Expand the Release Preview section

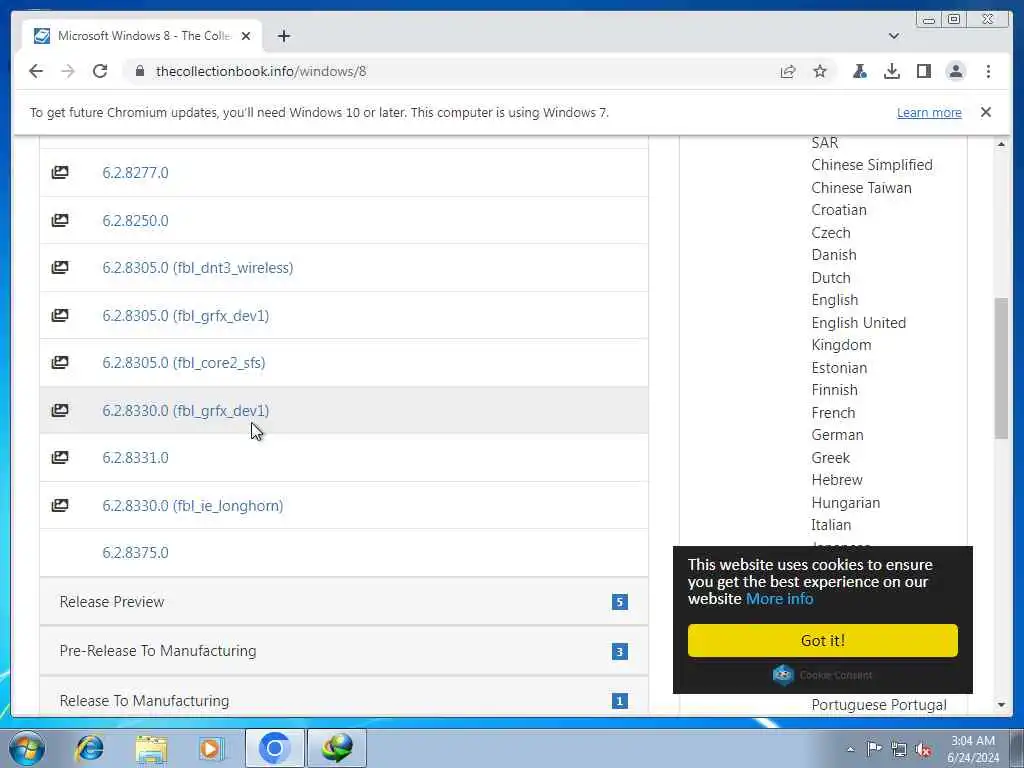(344, 601)
